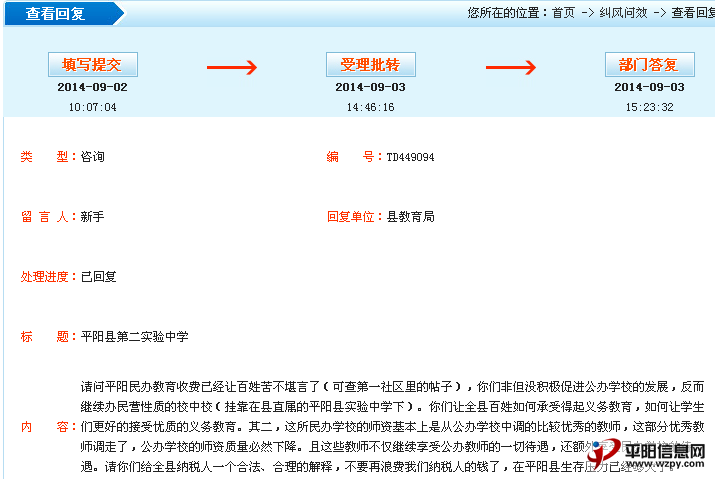
Task: Click the 回复单位 value 县教育局
Action: tap(410, 217)
